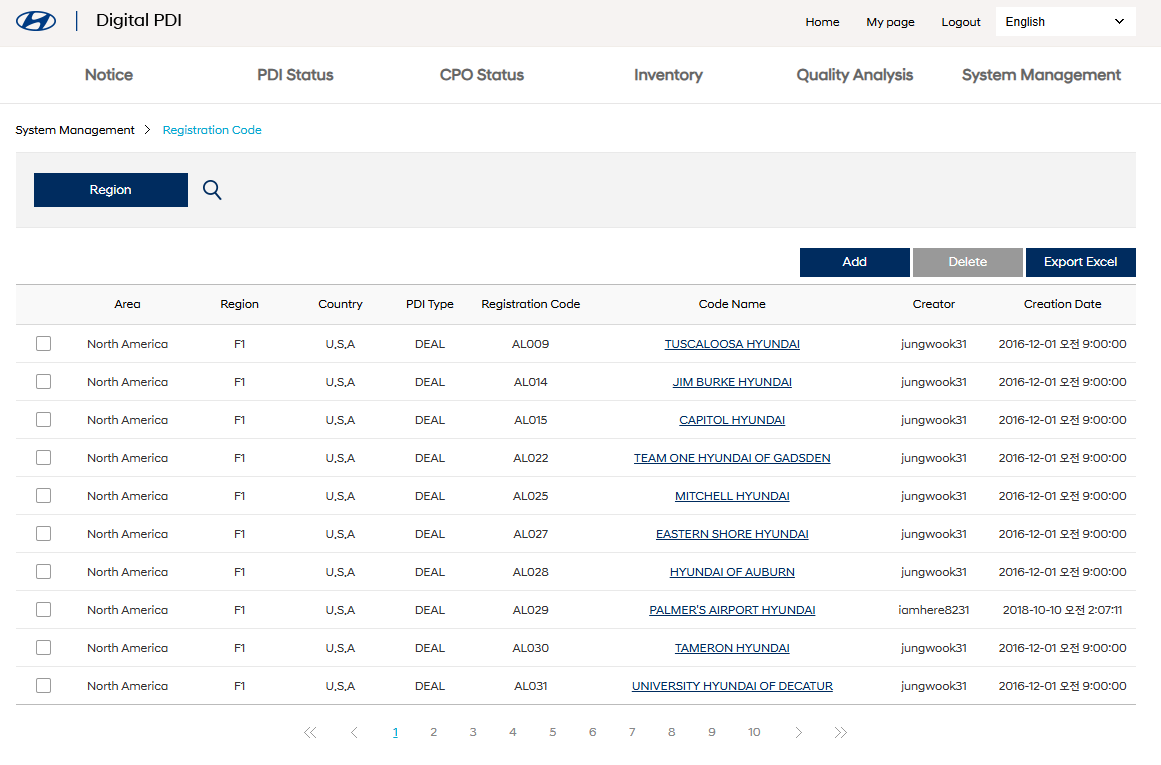
Task: Click the Creation Date column header
Action: click(1063, 304)
